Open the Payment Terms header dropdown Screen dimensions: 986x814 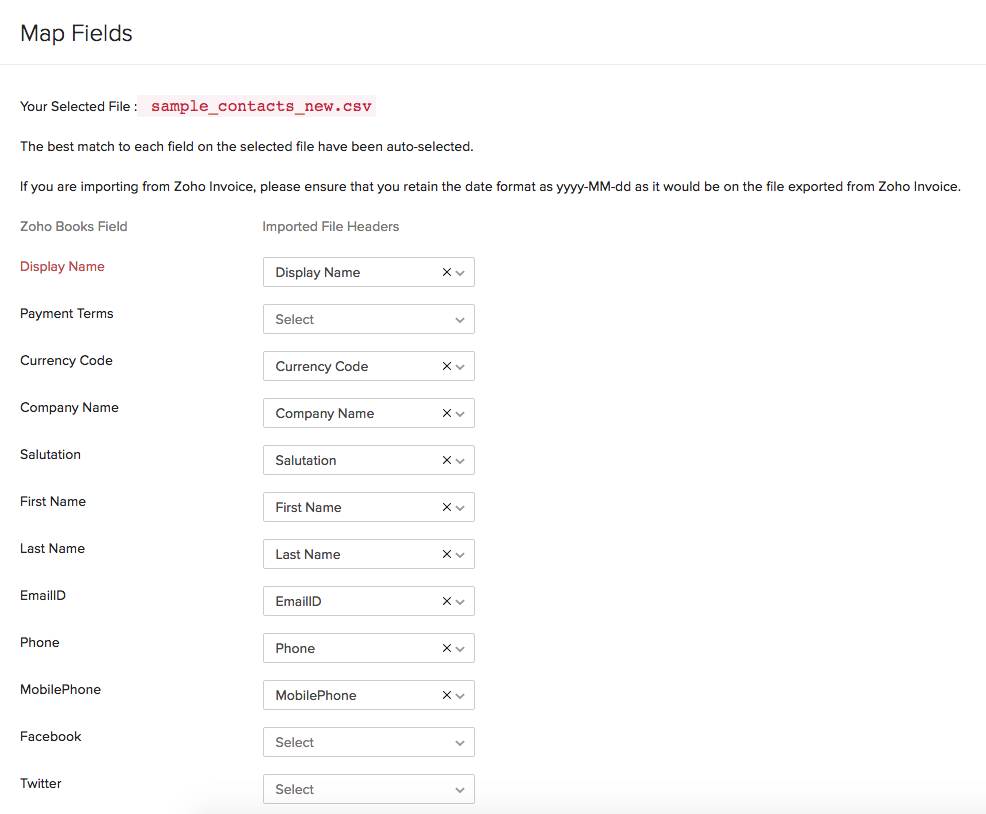pyautogui.click(x=368, y=319)
